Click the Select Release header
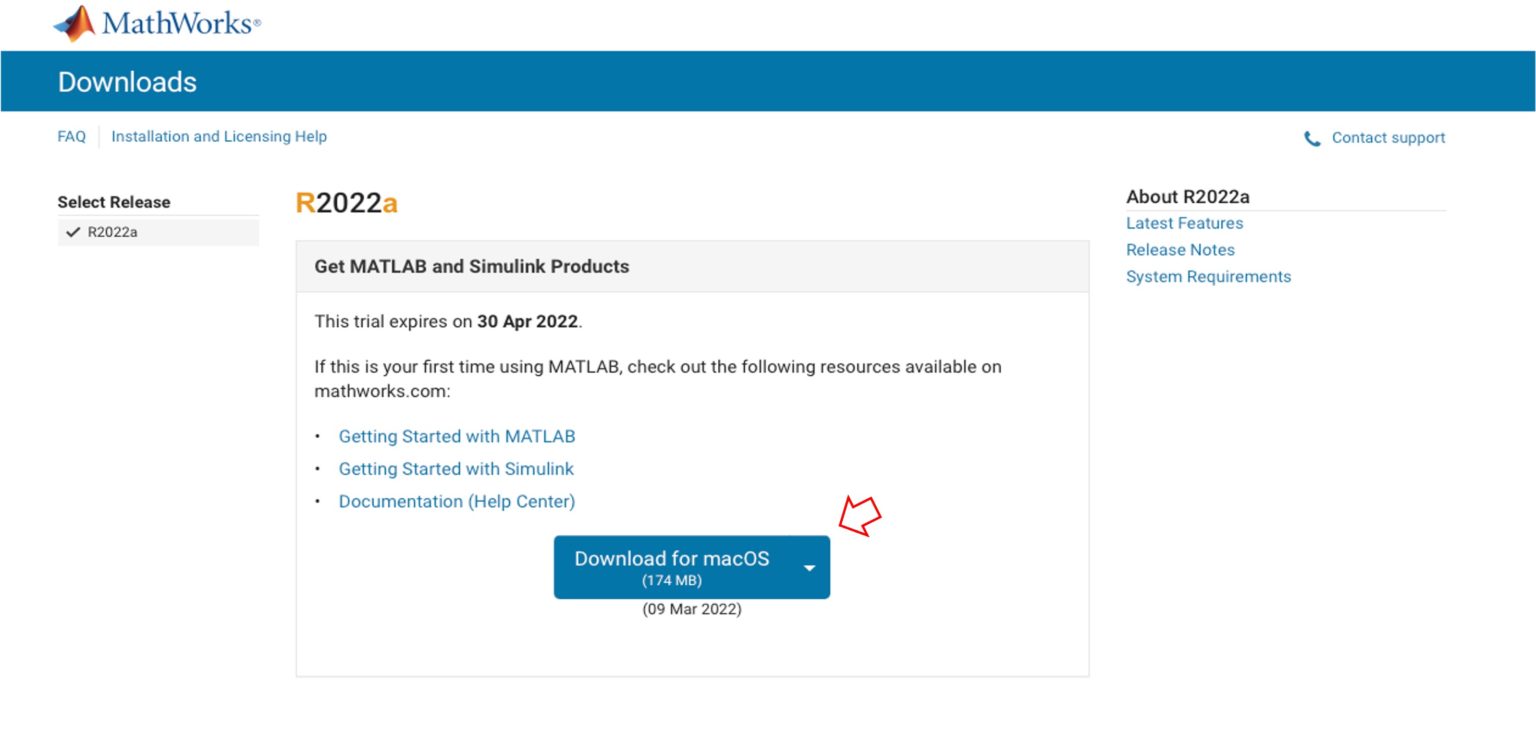 coord(113,202)
